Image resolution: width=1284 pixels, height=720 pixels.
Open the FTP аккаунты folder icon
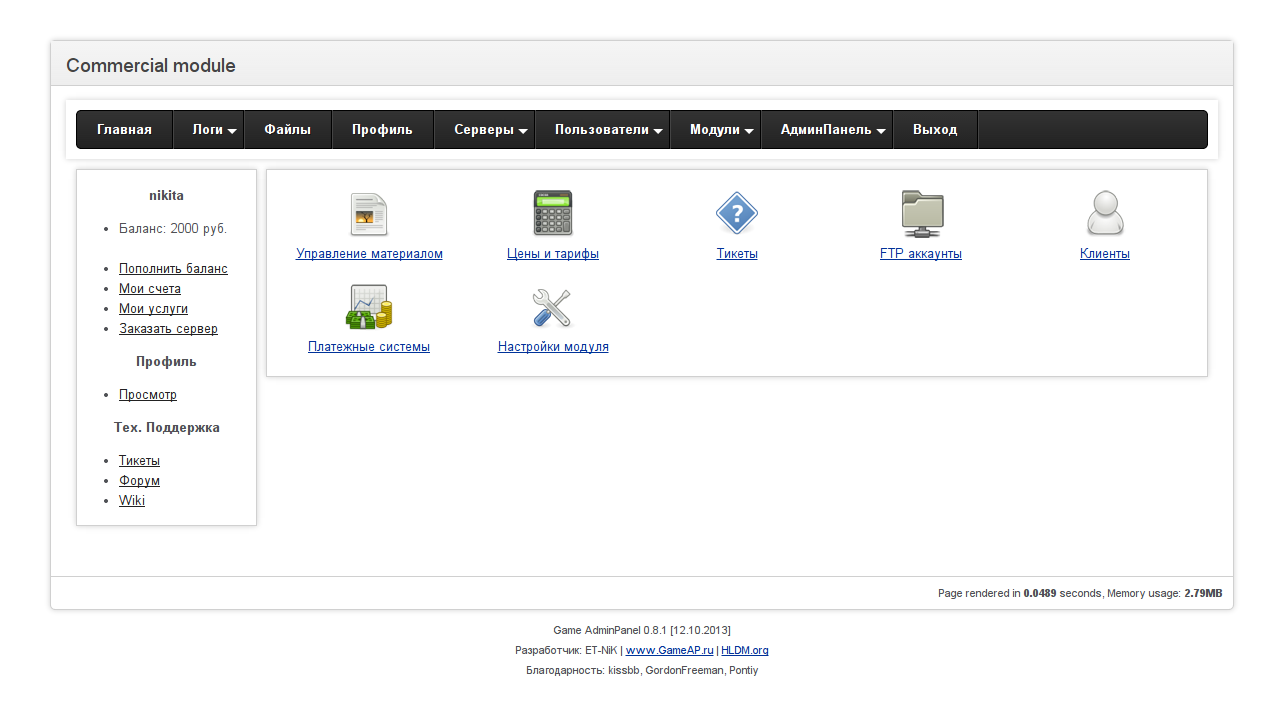click(x=921, y=214)
